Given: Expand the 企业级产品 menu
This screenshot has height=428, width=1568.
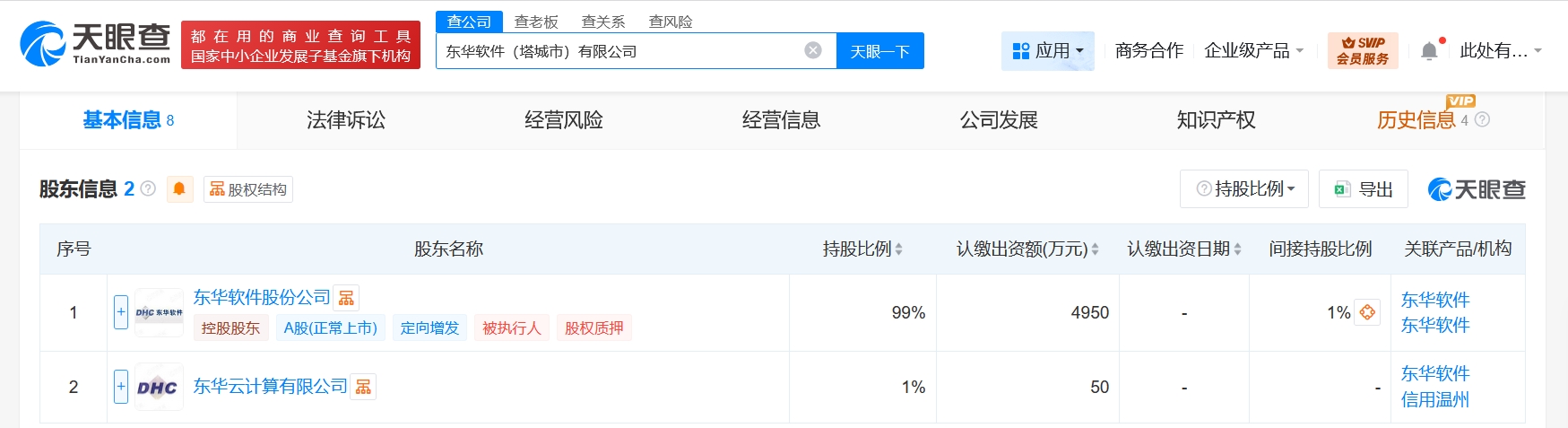Looking at the screenshot, I should point(1252,51).
